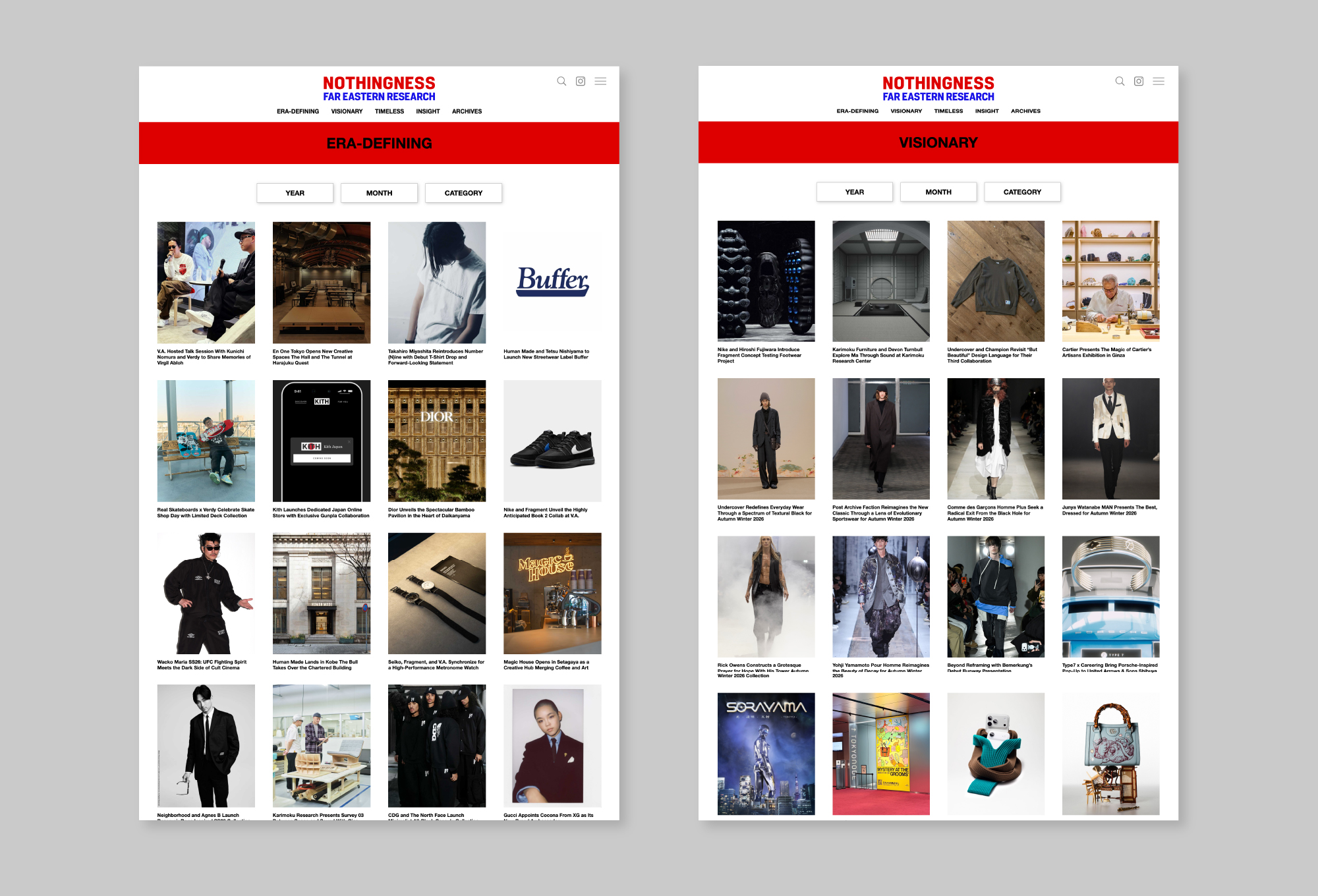
Task: Open Instagram icon on the Era-Defining page
Action: [581, 81]
